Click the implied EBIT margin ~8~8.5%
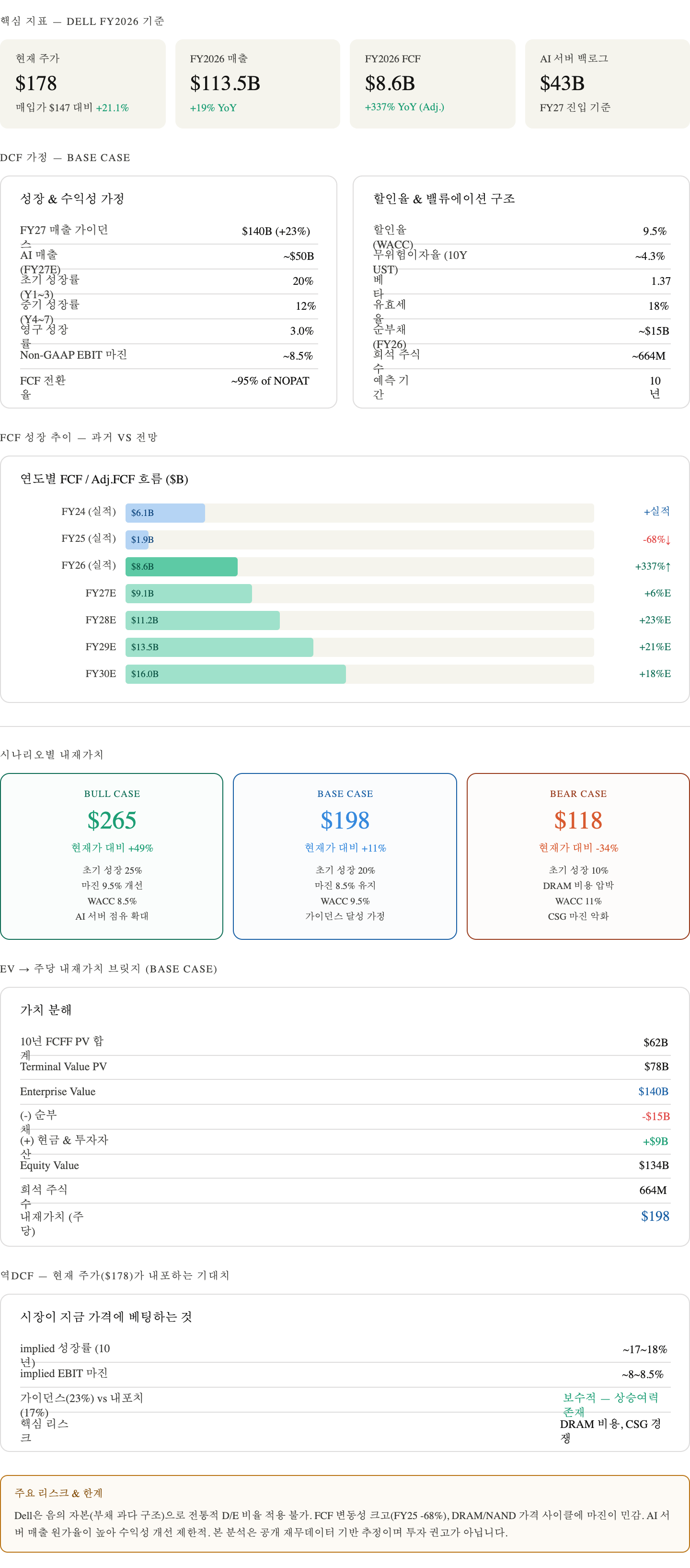The height and width of the screenshot is (1568, 690). [642, 1374]
